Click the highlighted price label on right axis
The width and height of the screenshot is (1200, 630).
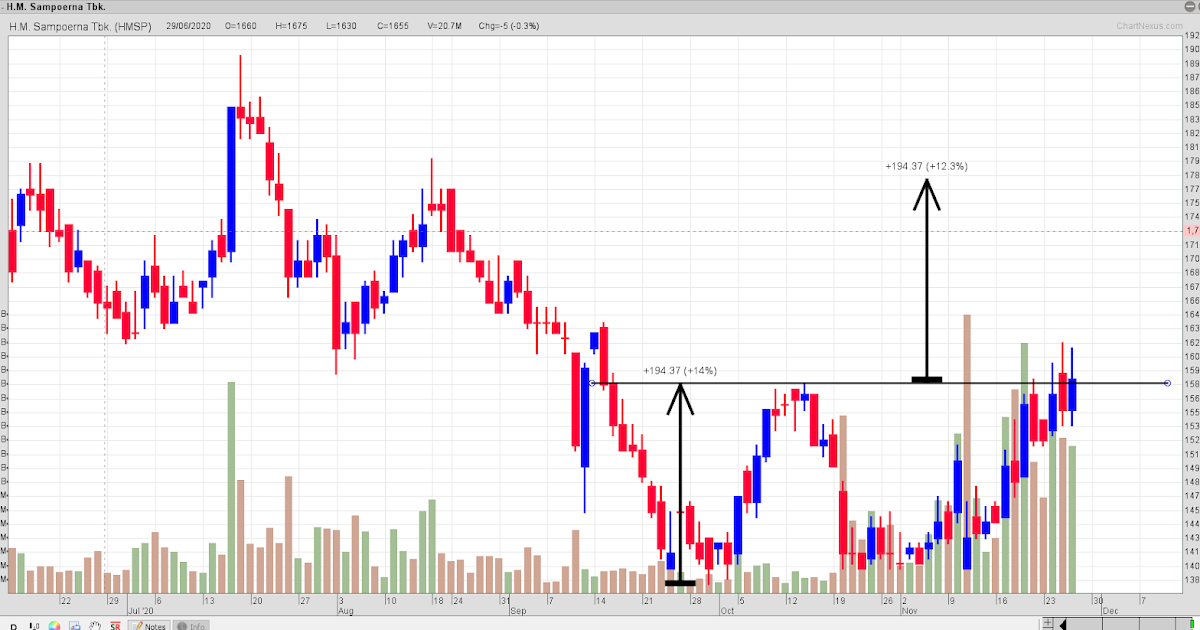pyautogui.click(x=1189, y=231)
